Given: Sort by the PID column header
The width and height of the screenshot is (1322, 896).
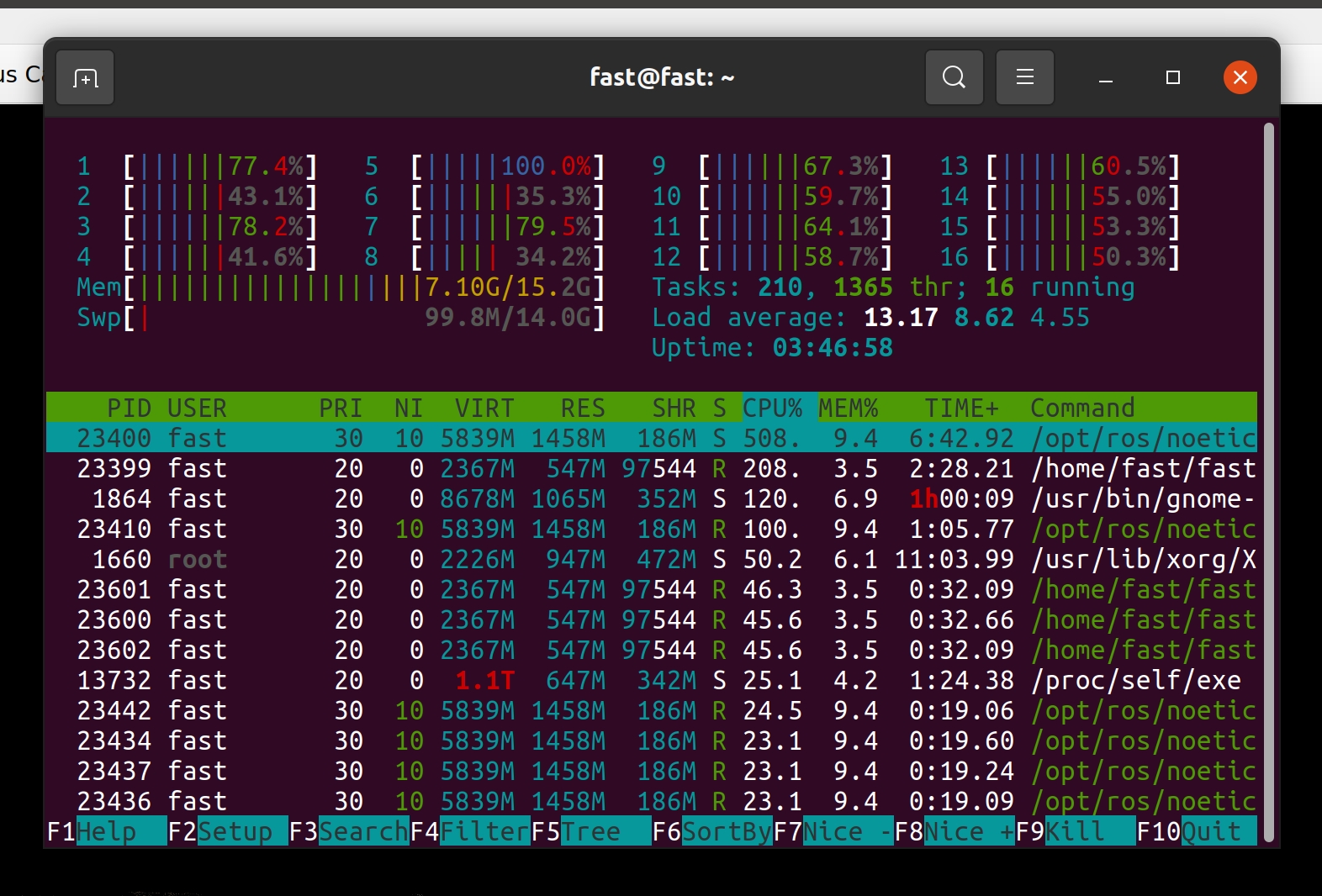Looking at the screenshot, I should point(129,408).
